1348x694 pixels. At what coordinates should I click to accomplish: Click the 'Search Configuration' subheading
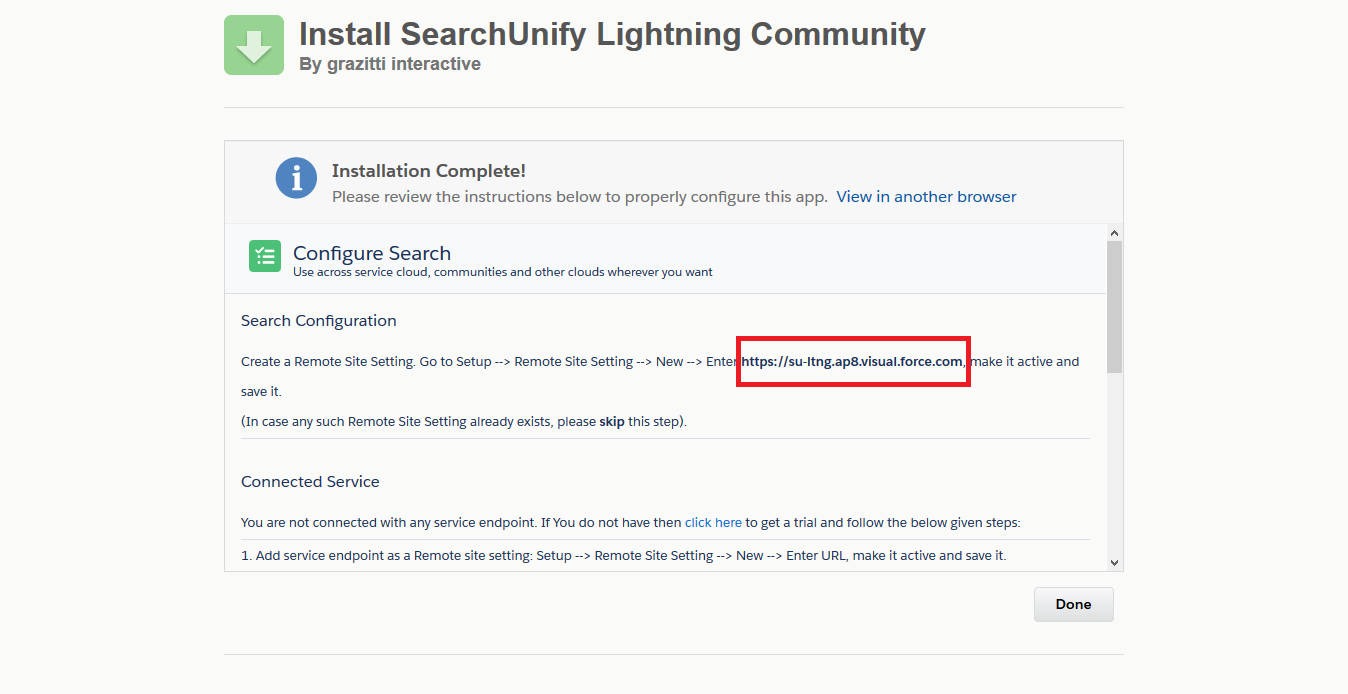pos(319,321)
